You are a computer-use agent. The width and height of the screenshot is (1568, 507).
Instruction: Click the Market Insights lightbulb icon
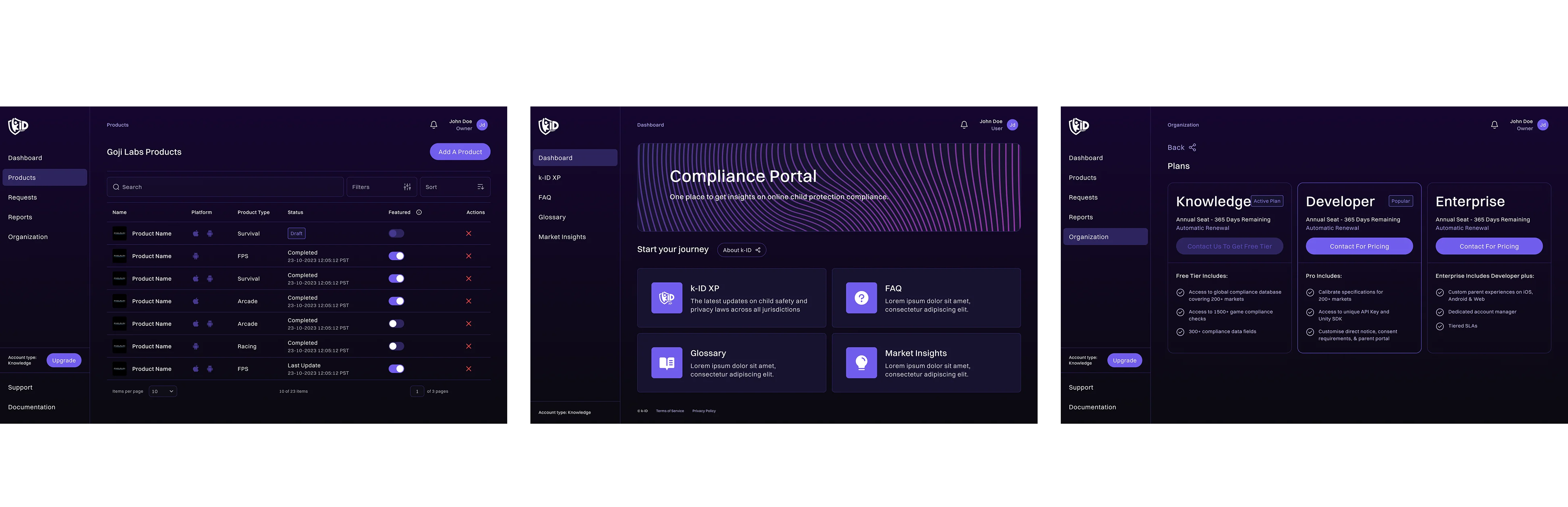tap(861, 363)
